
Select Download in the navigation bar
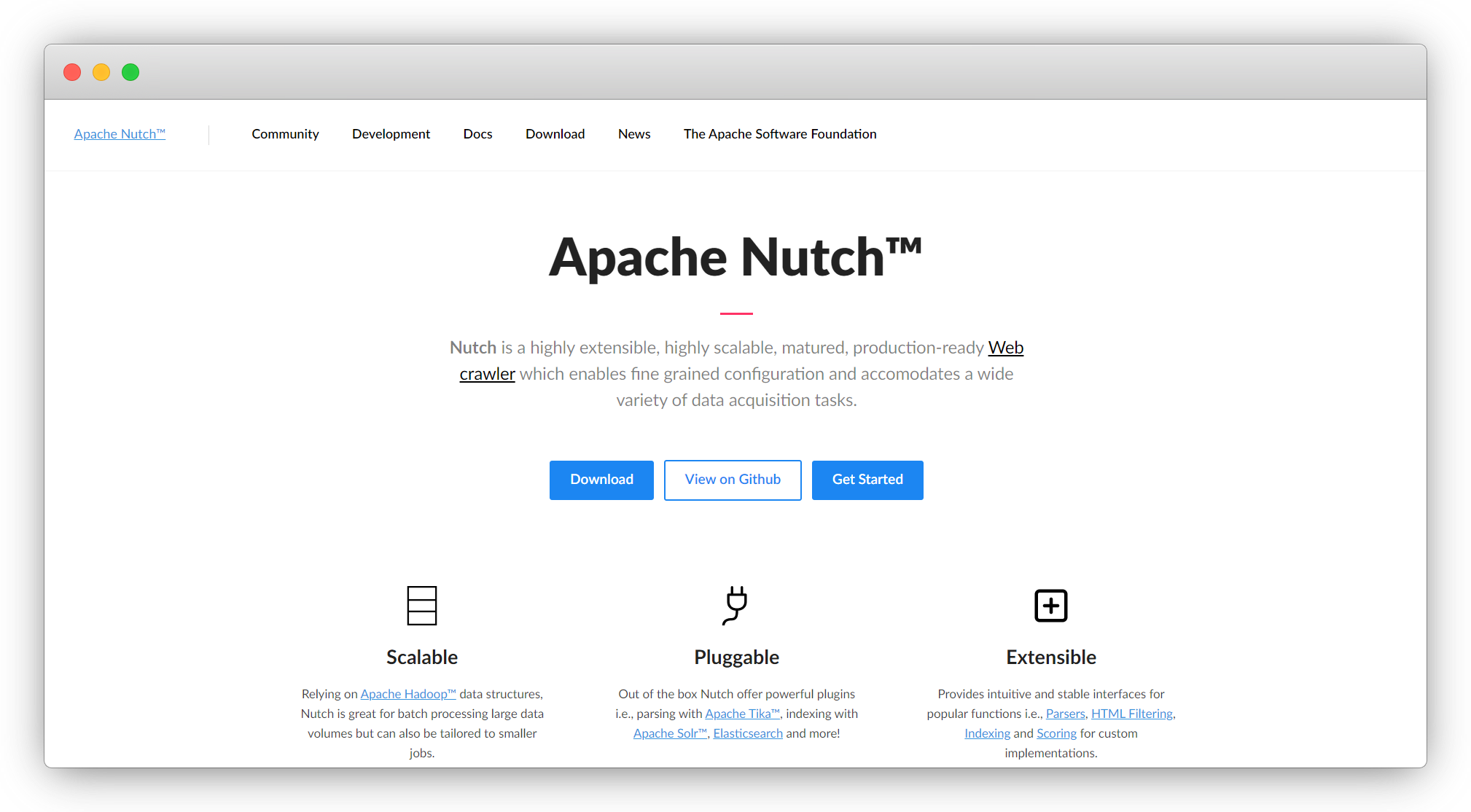point(555,134)
